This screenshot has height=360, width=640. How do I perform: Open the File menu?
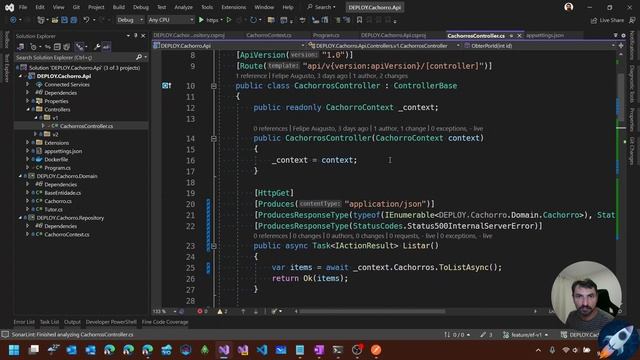pyautogui.click(x=23, y=7)
